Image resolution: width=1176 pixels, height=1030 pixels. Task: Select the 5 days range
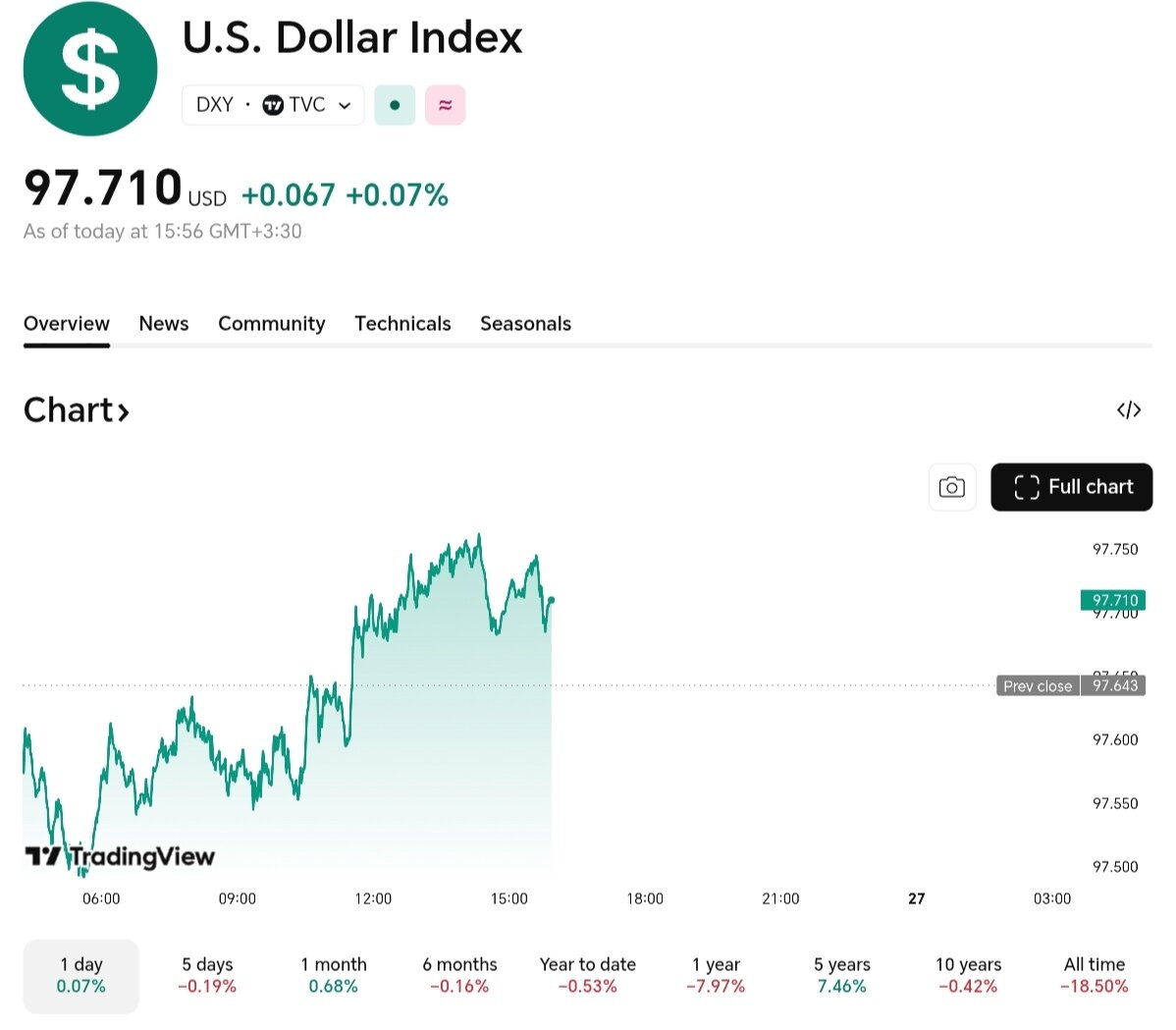pos(207,975)
